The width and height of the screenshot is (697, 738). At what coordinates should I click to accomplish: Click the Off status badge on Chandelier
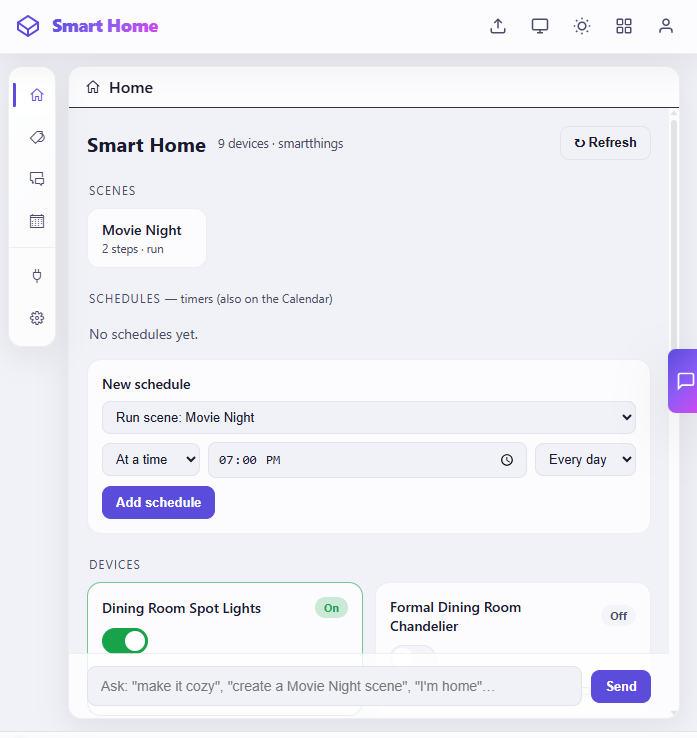[618, 616]
